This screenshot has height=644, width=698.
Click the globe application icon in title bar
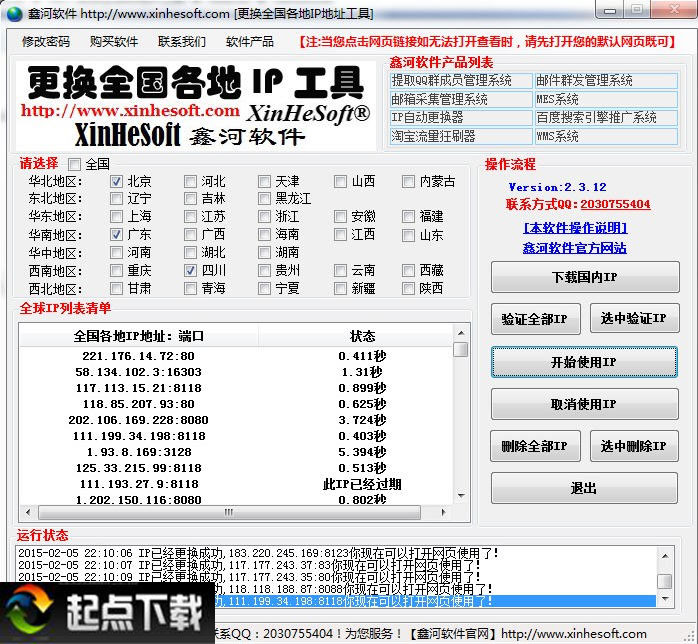(x=14, y=14)
